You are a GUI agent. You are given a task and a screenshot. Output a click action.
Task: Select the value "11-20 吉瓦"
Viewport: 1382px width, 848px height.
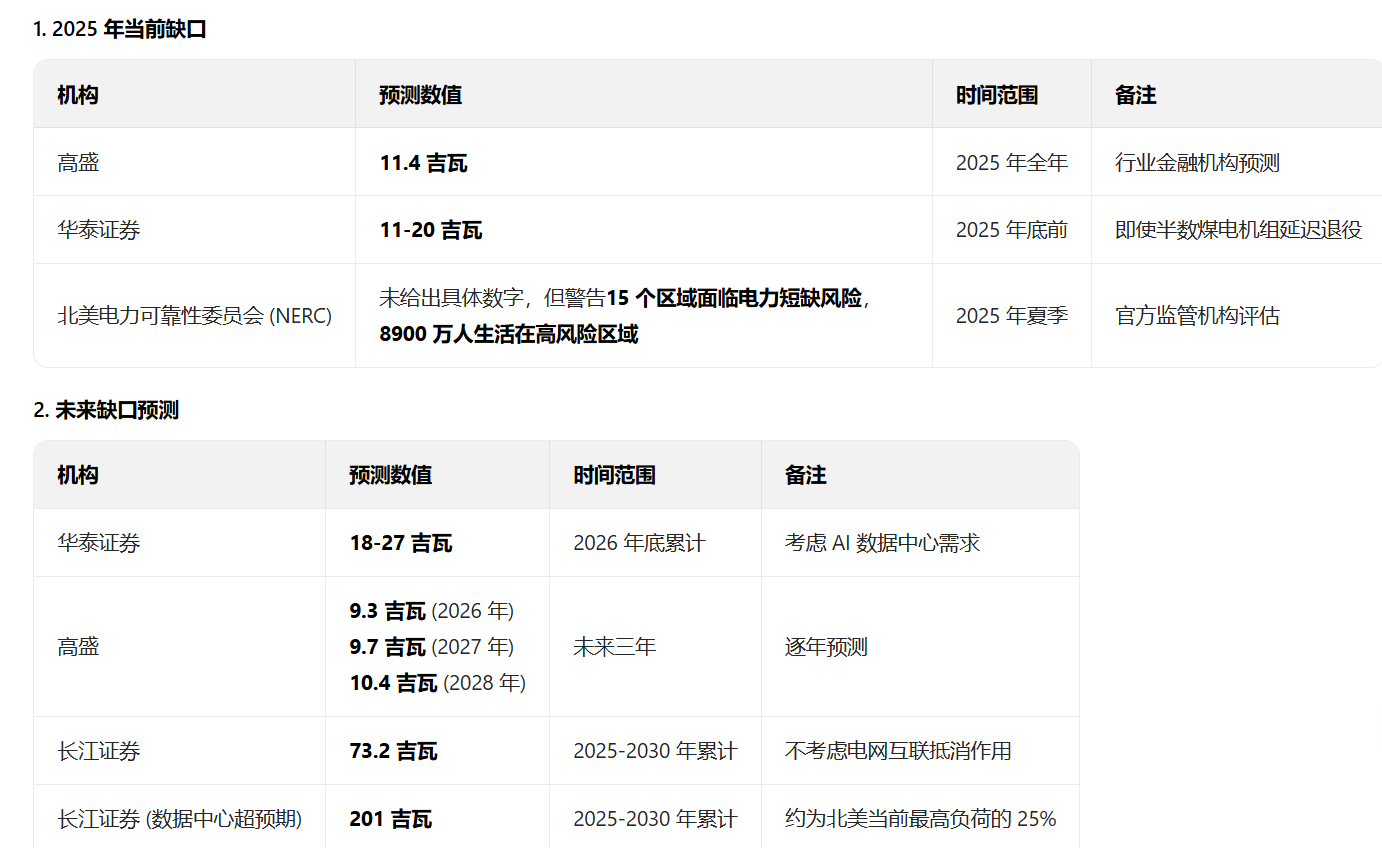431,230
